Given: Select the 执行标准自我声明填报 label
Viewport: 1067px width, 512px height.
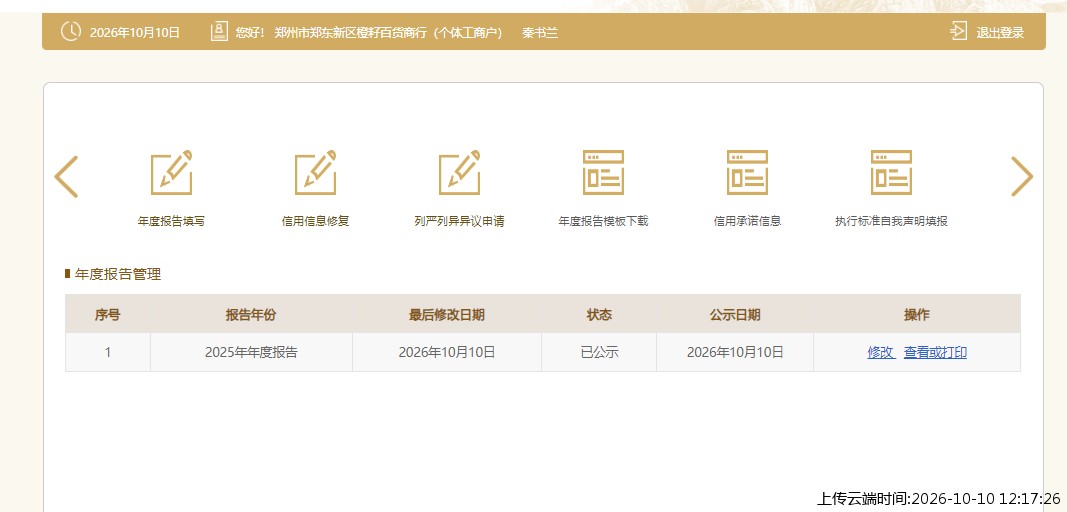Looking at the screenshot, I should [891, 221].
